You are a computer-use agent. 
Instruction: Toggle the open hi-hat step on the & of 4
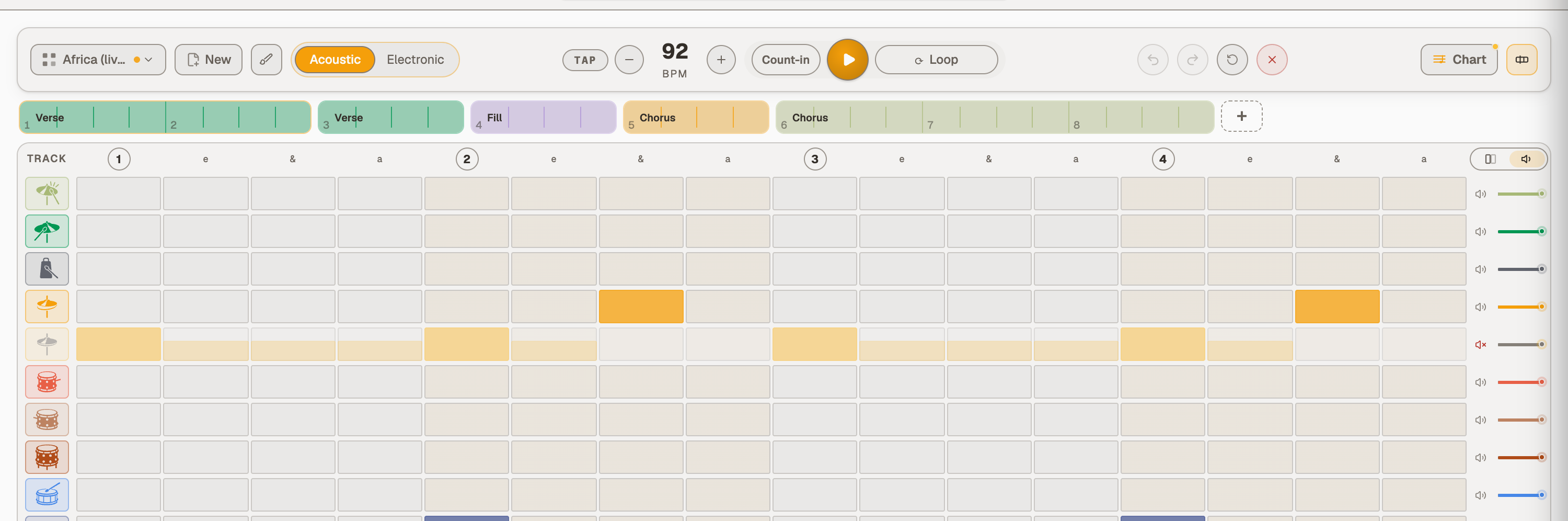pos(1338,307)
